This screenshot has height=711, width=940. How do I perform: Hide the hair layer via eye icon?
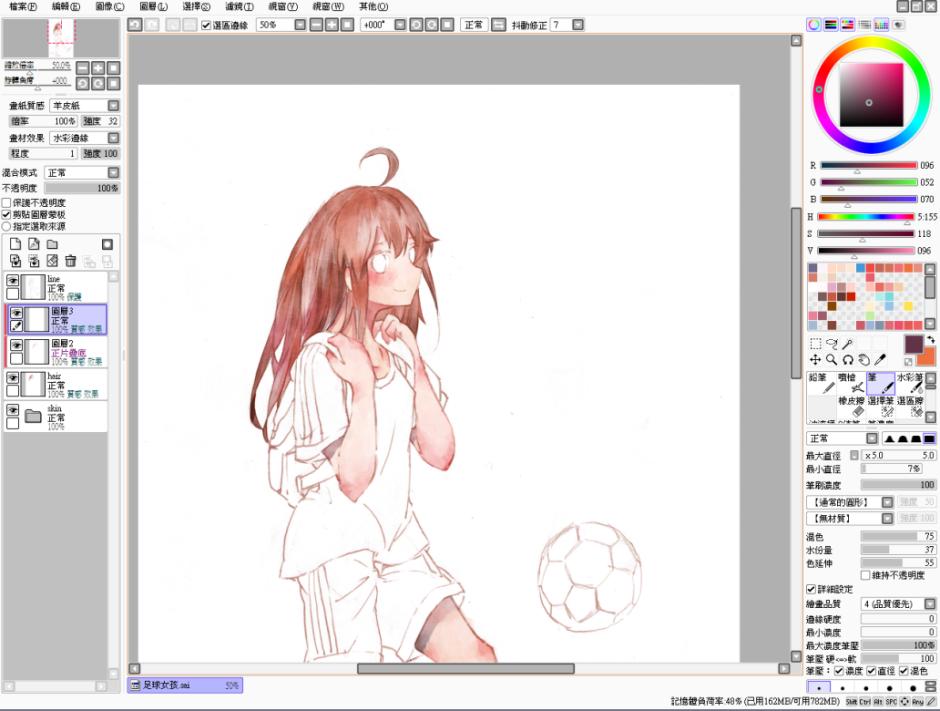tap(13, 378)
